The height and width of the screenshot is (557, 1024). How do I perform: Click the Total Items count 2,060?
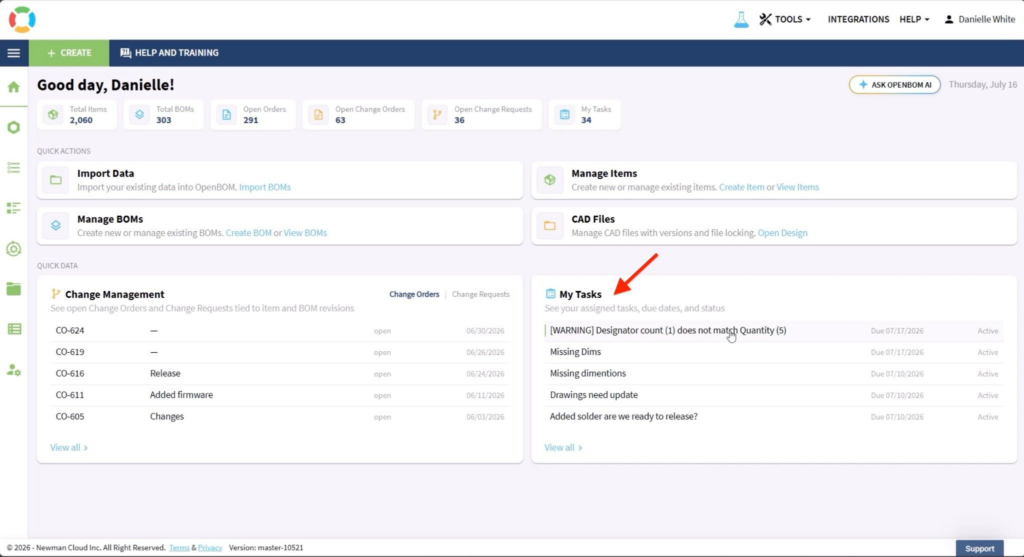81,120
